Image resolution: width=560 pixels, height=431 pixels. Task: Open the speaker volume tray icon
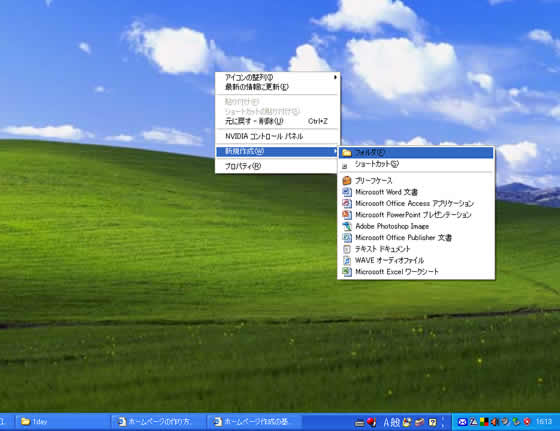click(x=495, y=422)
